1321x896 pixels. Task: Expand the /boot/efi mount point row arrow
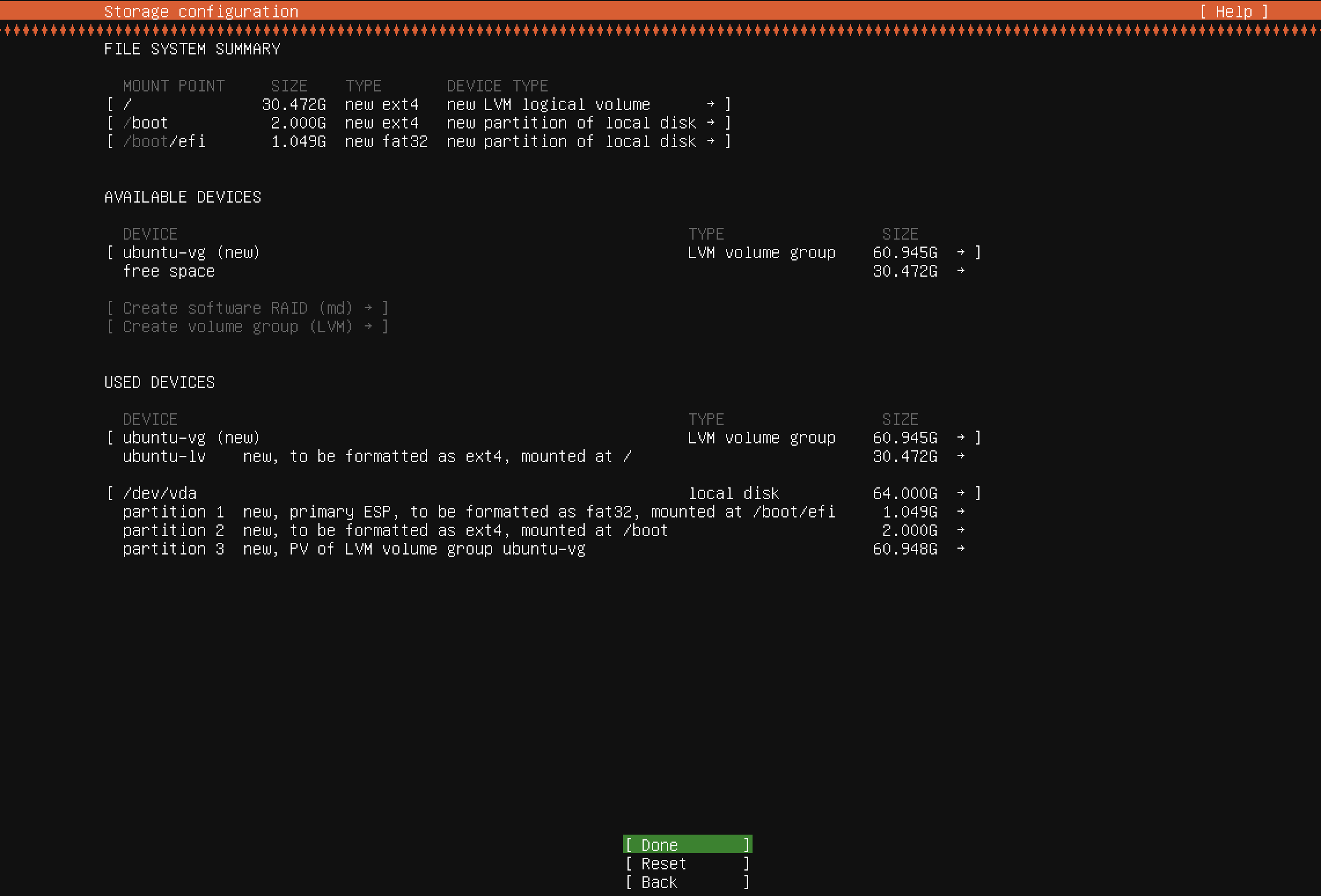pyautogui.click(x=710, y=141)
